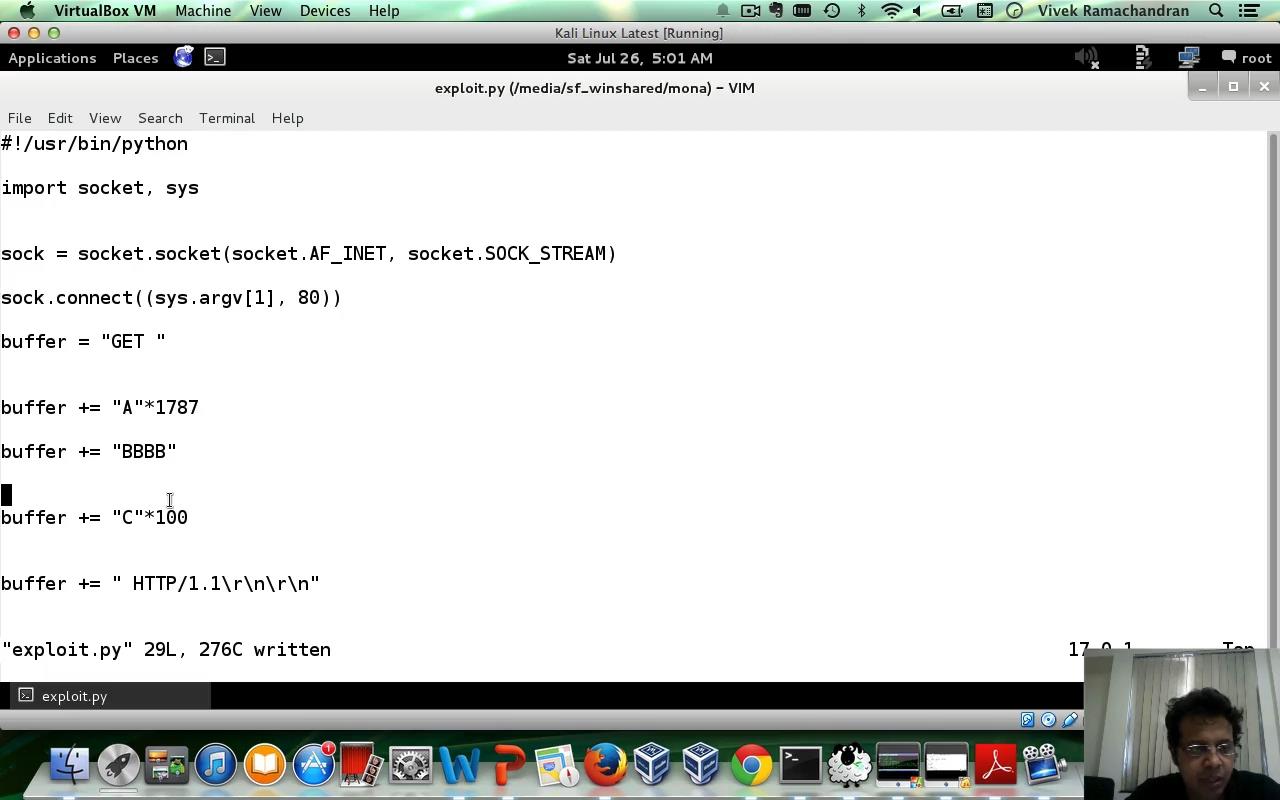The width and height of the screenshot is (1280, 800).
Task: Click the buffer = "GET " line
Action: coord(83,342)
